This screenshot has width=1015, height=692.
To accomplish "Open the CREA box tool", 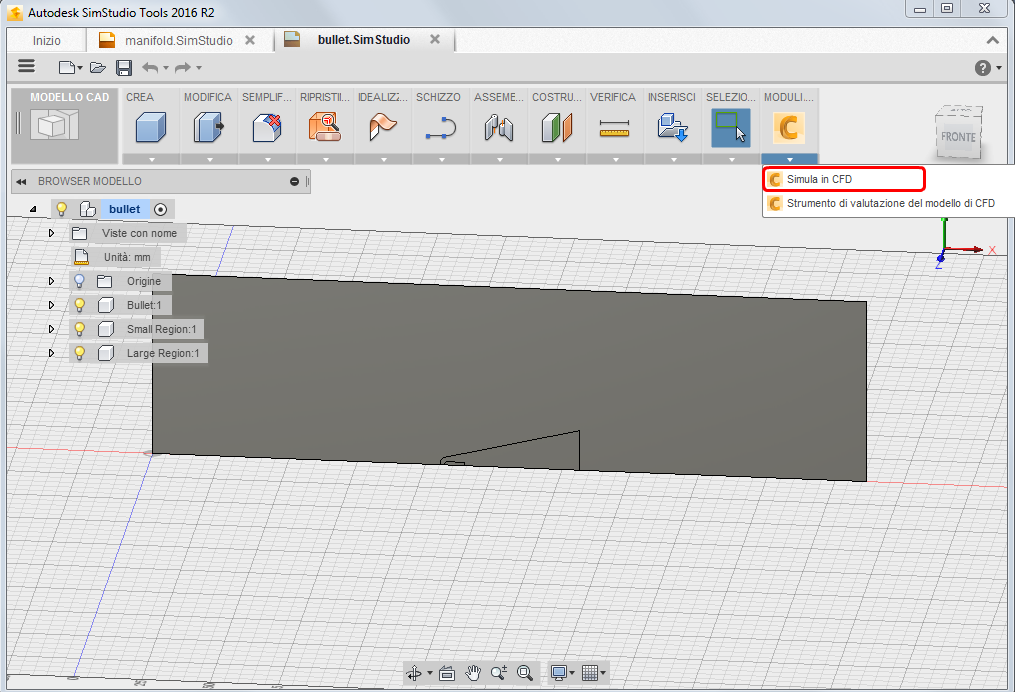I will click(151, 127).
